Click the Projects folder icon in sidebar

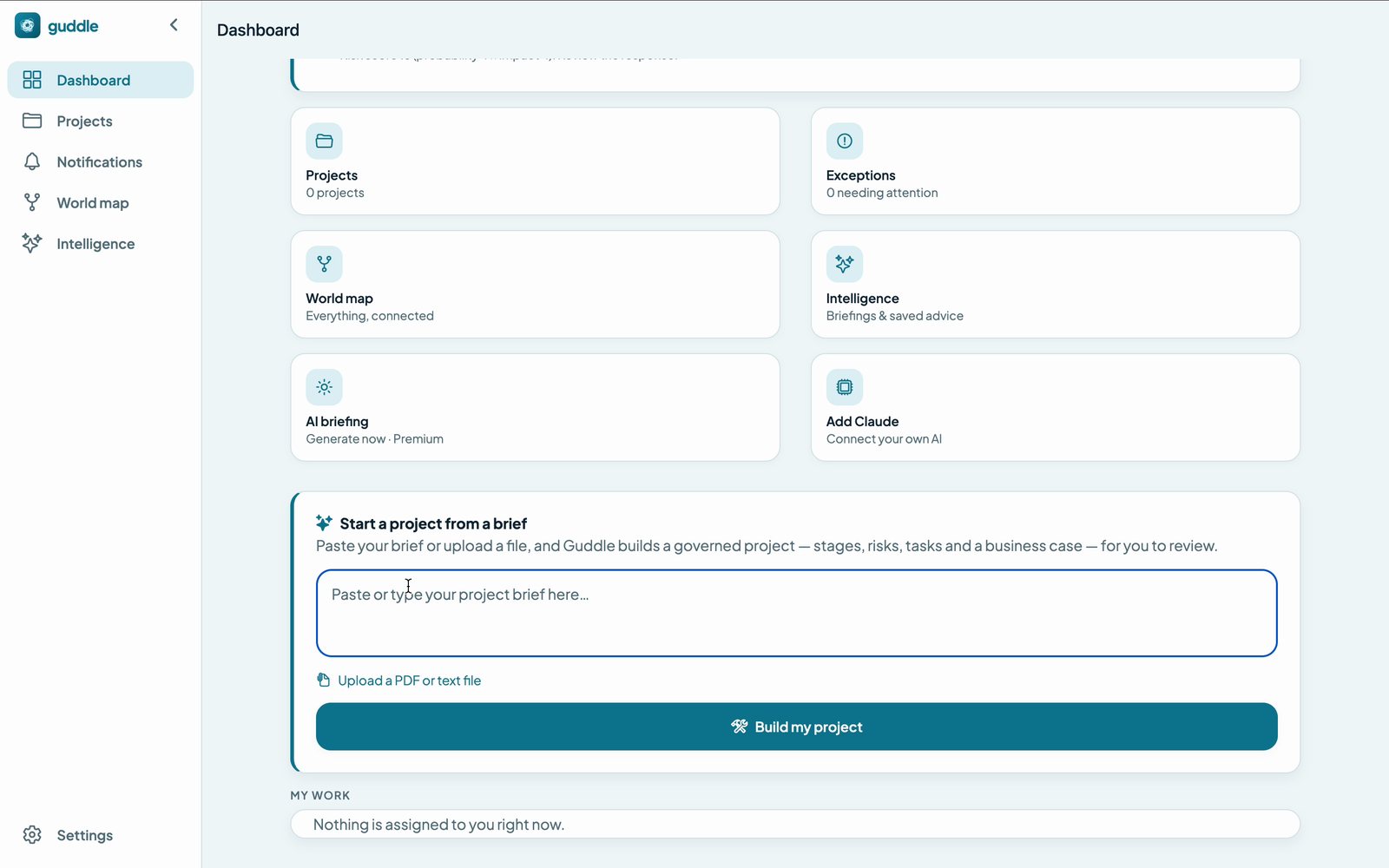(32, 121)
